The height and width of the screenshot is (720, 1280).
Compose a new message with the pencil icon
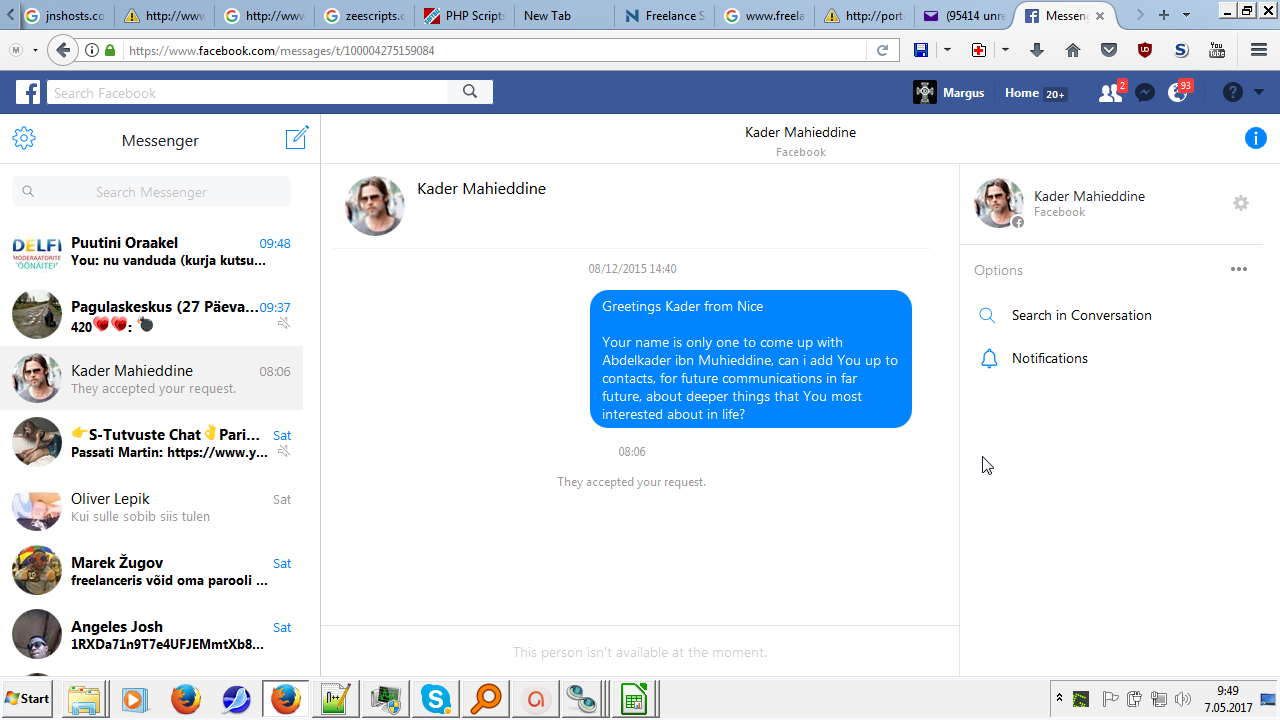[x=297, y=138]
